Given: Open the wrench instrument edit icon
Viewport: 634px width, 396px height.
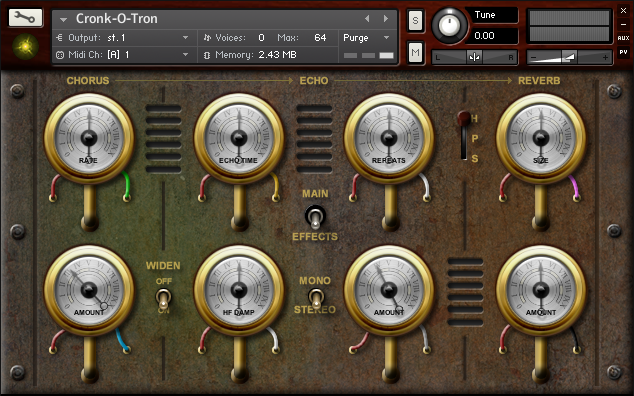Looking at the screenshot, I should pos(25,17).
